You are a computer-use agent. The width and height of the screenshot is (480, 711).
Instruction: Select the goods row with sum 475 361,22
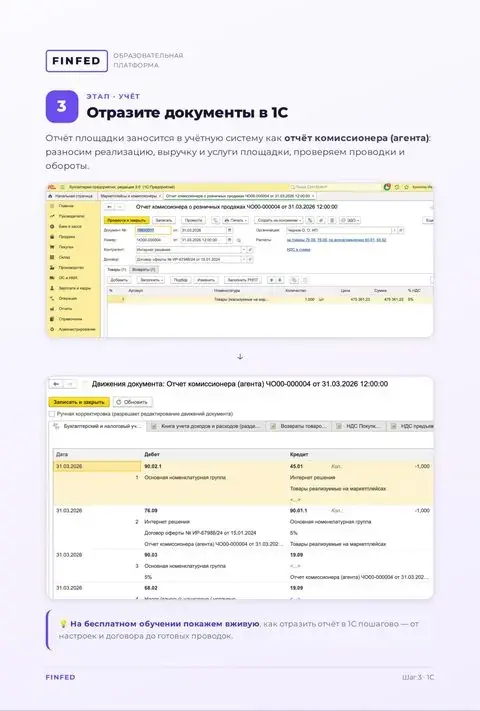pos(270,299)
